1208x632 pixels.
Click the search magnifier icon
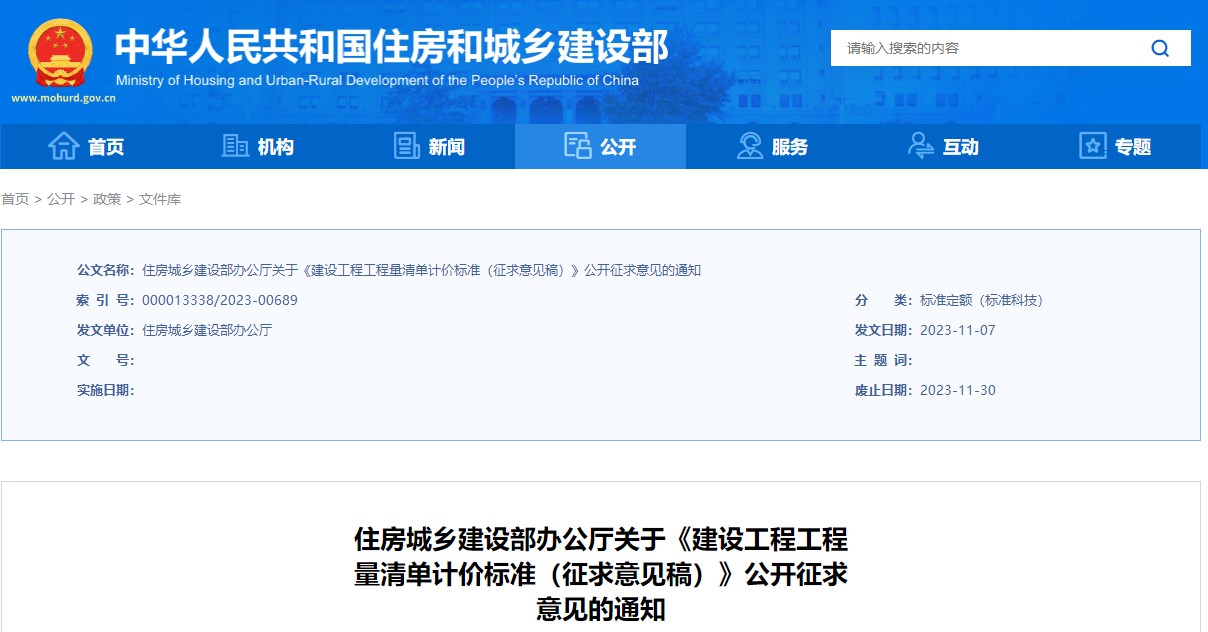click(1159, 47)
